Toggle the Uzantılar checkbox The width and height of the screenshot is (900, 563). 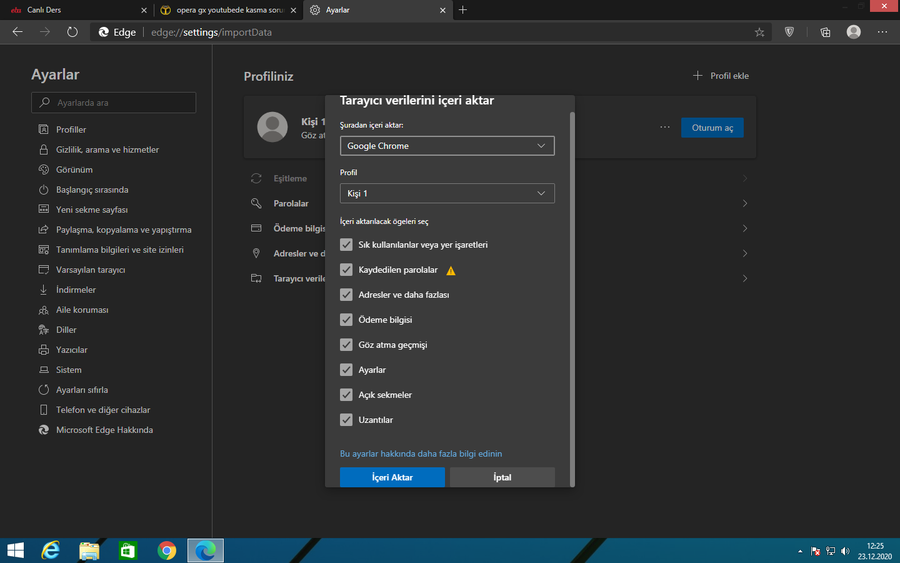click(346, 420)
